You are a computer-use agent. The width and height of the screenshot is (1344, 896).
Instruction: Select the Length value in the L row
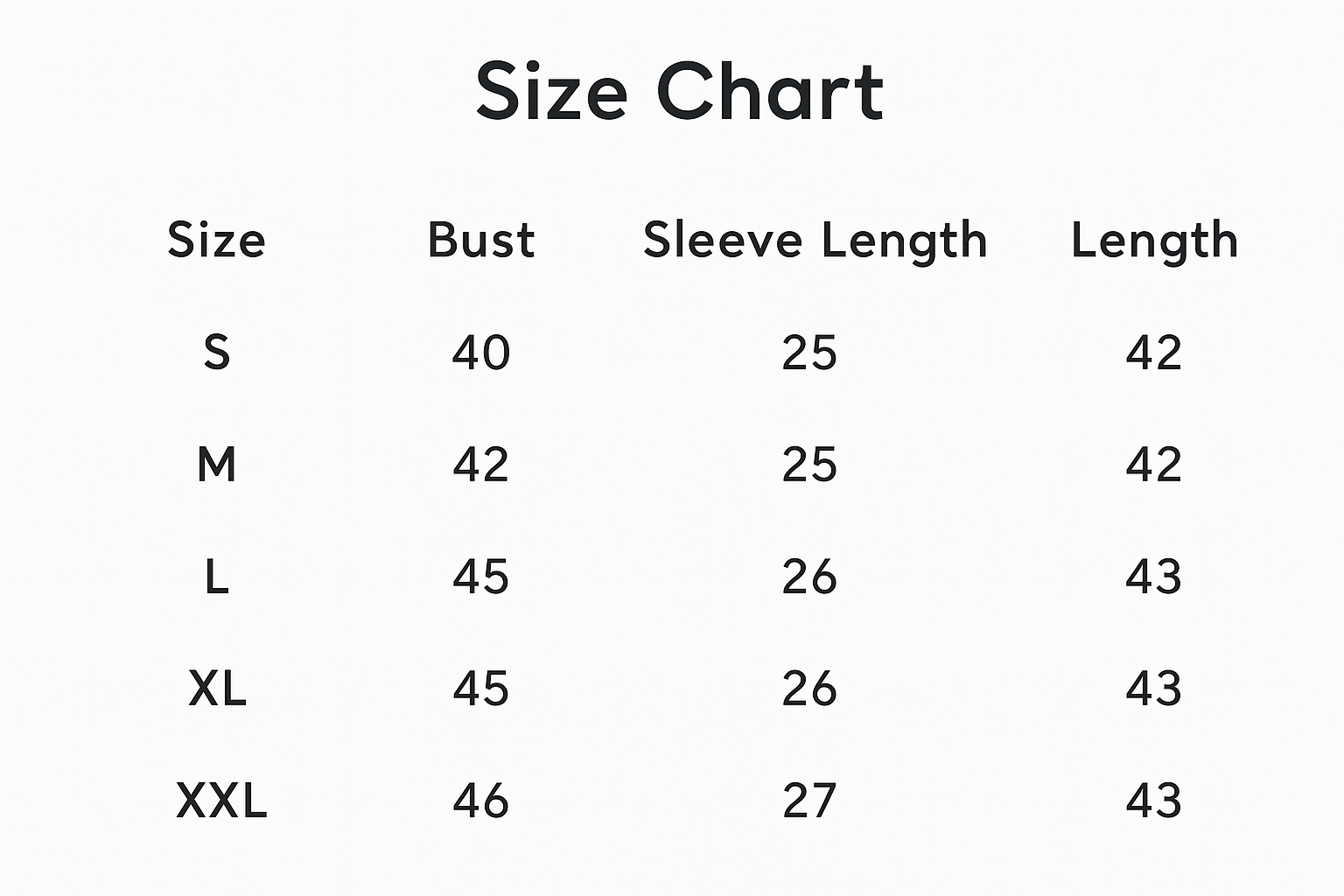click(1153, 577)
